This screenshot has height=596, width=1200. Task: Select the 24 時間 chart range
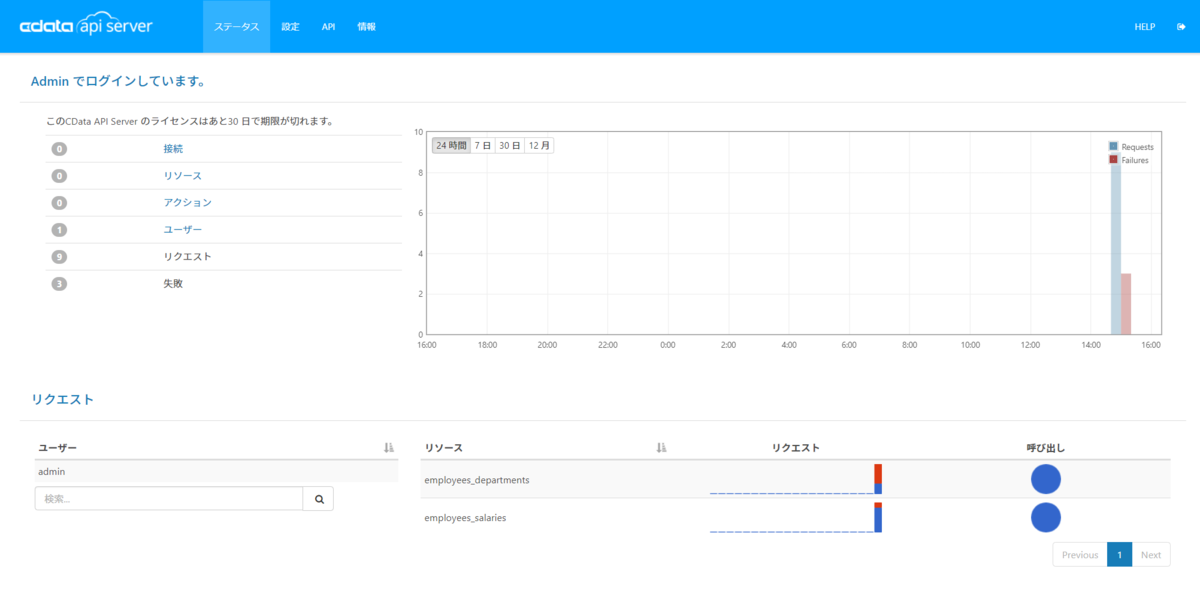pyautogui.click(x=450, y=145)
